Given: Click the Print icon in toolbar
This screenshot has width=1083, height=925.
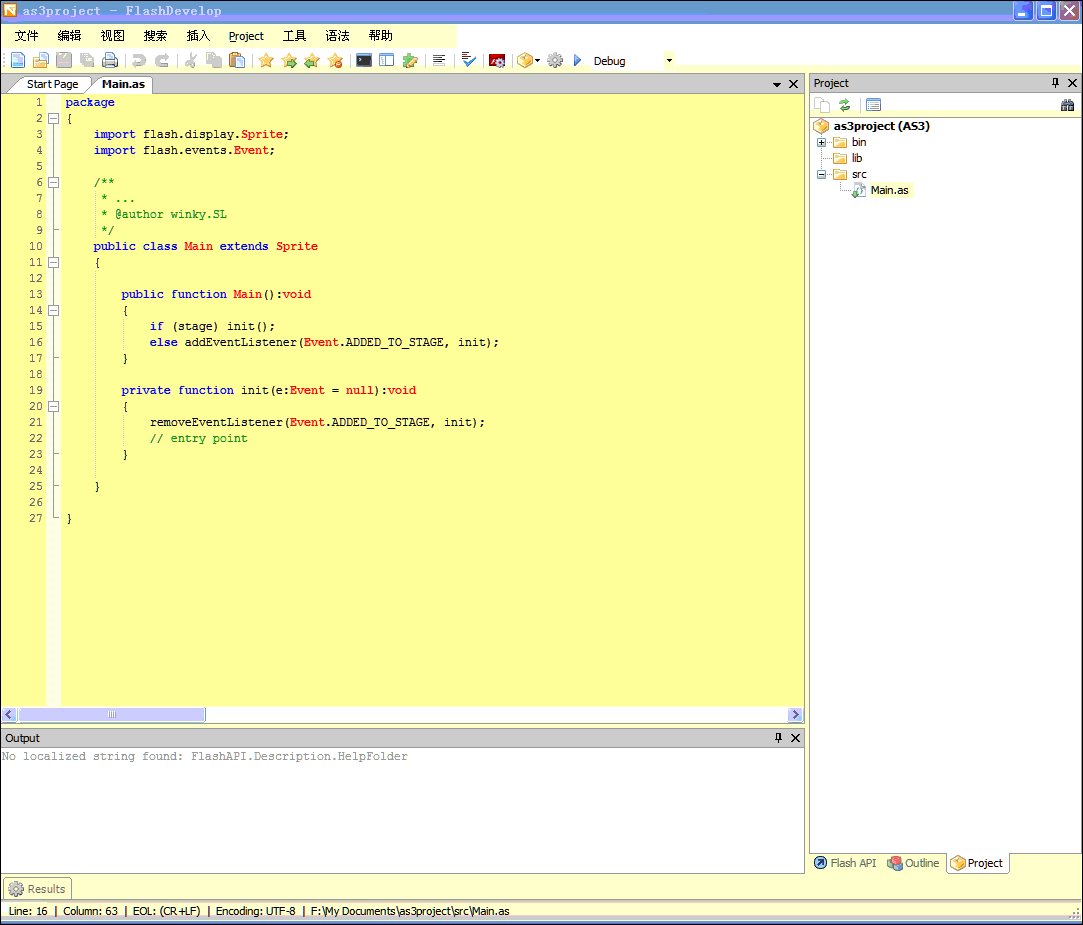Looking at the screenshot, I should click(x=110, y=61).
